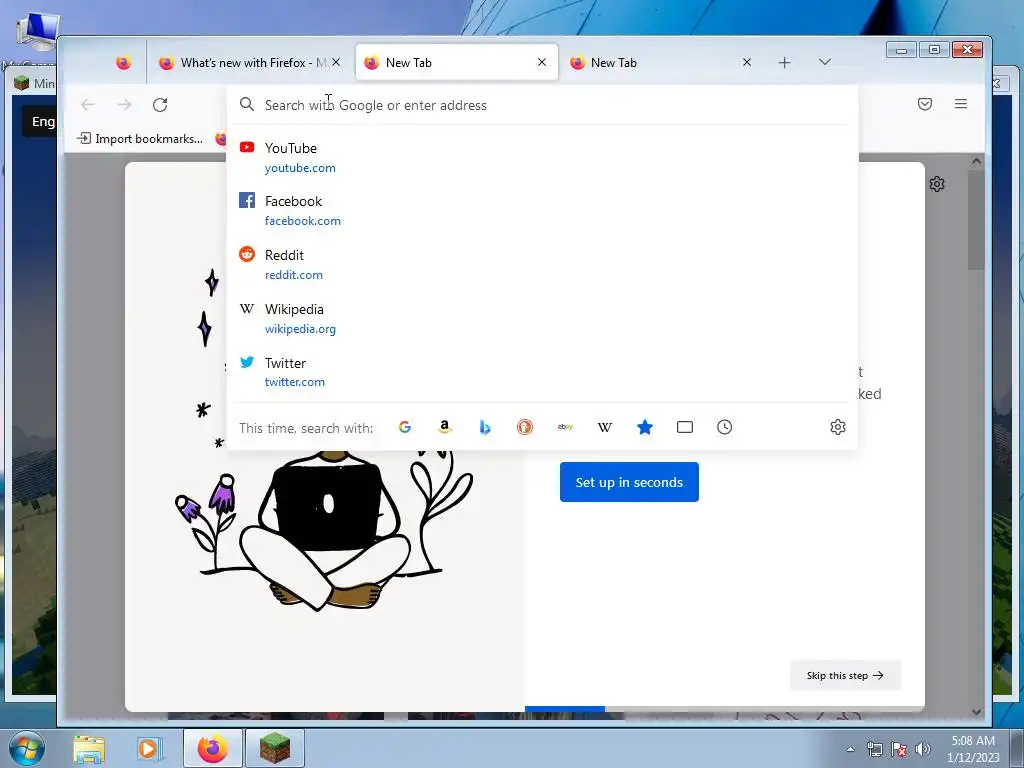Close the rightmost New Tab
This screenshot has width=1024, height=768.
(747, 62)
